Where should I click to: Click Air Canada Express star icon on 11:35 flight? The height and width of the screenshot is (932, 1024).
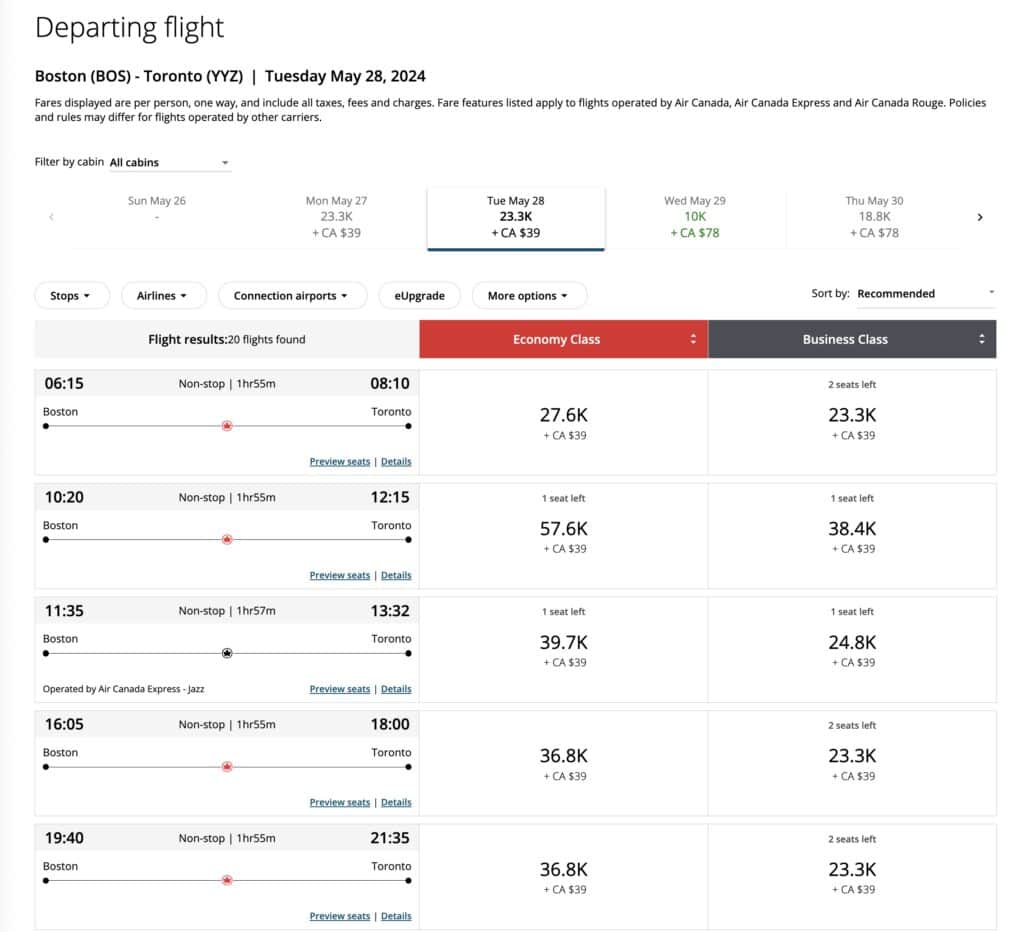click(x=227, y=653)
